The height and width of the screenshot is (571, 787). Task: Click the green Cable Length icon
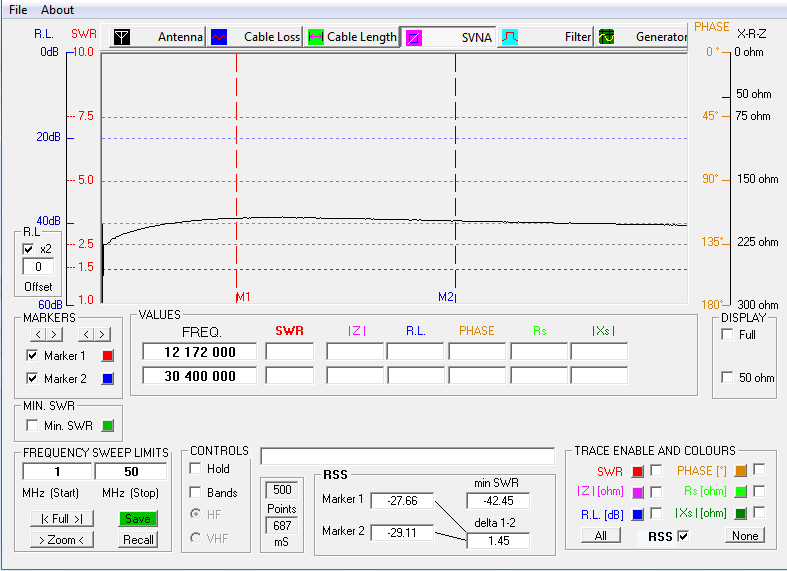tap(316, 37)
